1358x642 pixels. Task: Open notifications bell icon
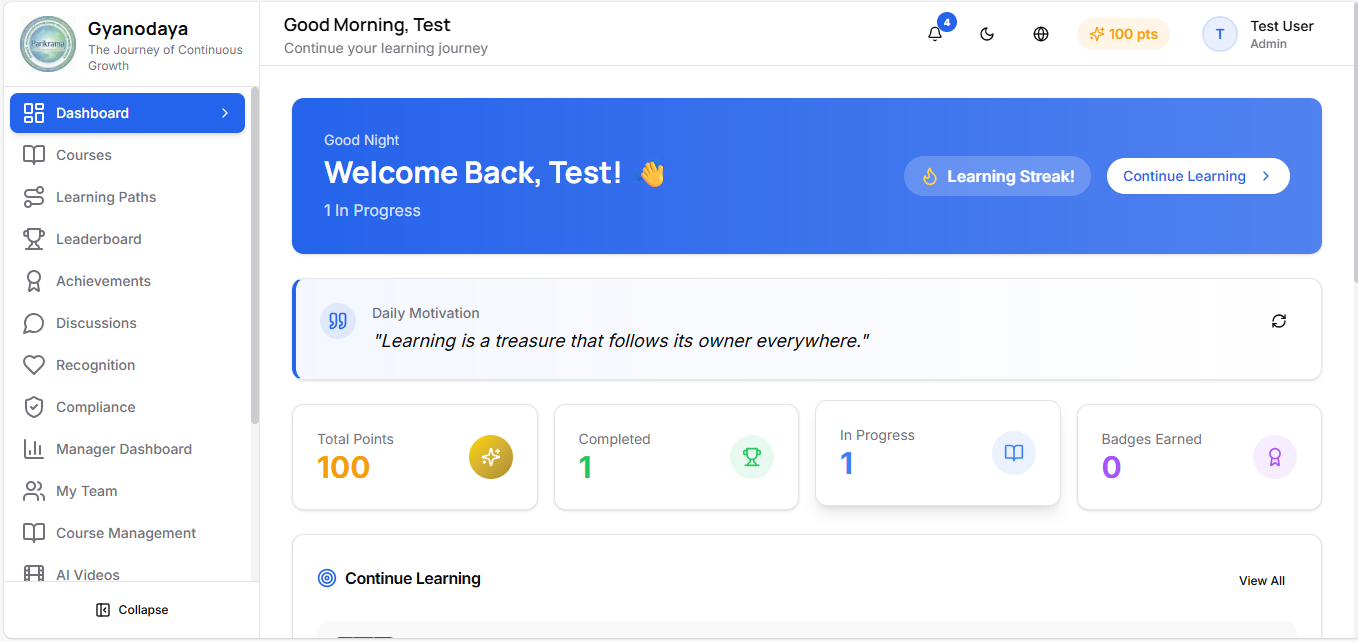pos(935,34)
